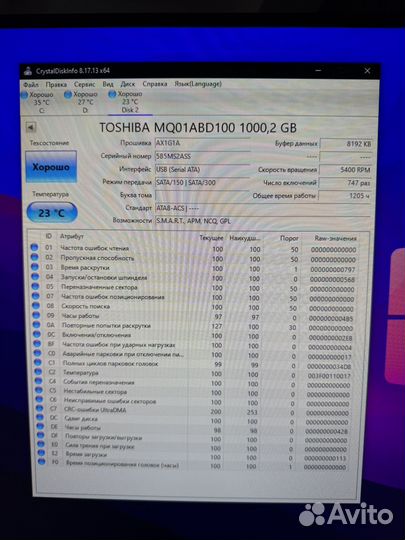
Task: Click the 23 °C temperature button
Action: click(x=52, y=212)
